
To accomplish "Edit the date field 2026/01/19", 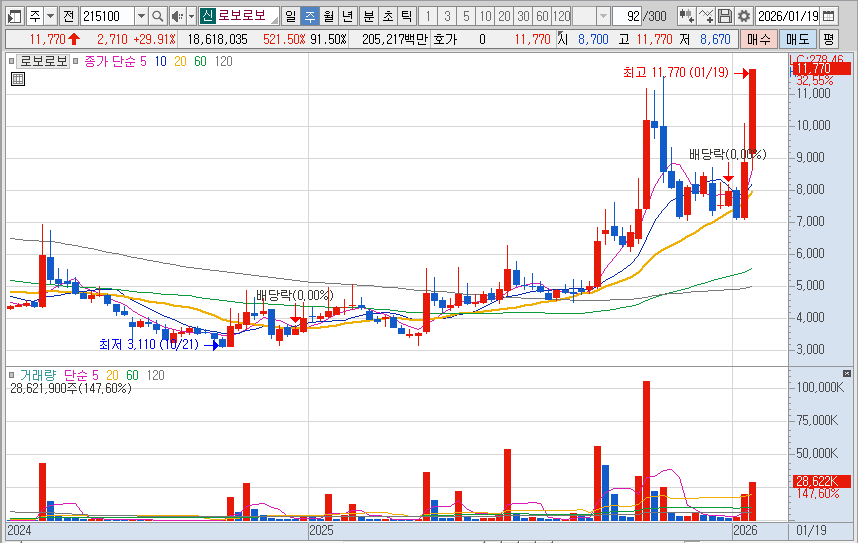I will [788, 16].
